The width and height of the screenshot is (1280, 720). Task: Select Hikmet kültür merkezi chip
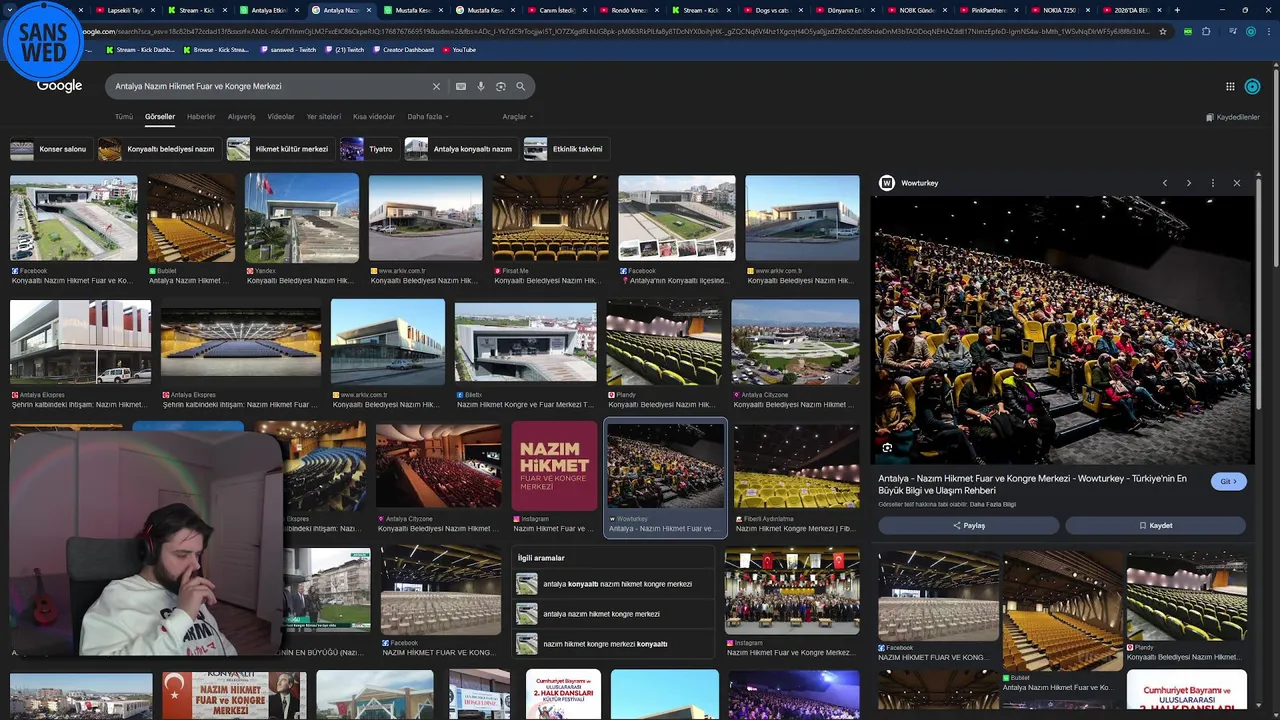pos(280,149)
